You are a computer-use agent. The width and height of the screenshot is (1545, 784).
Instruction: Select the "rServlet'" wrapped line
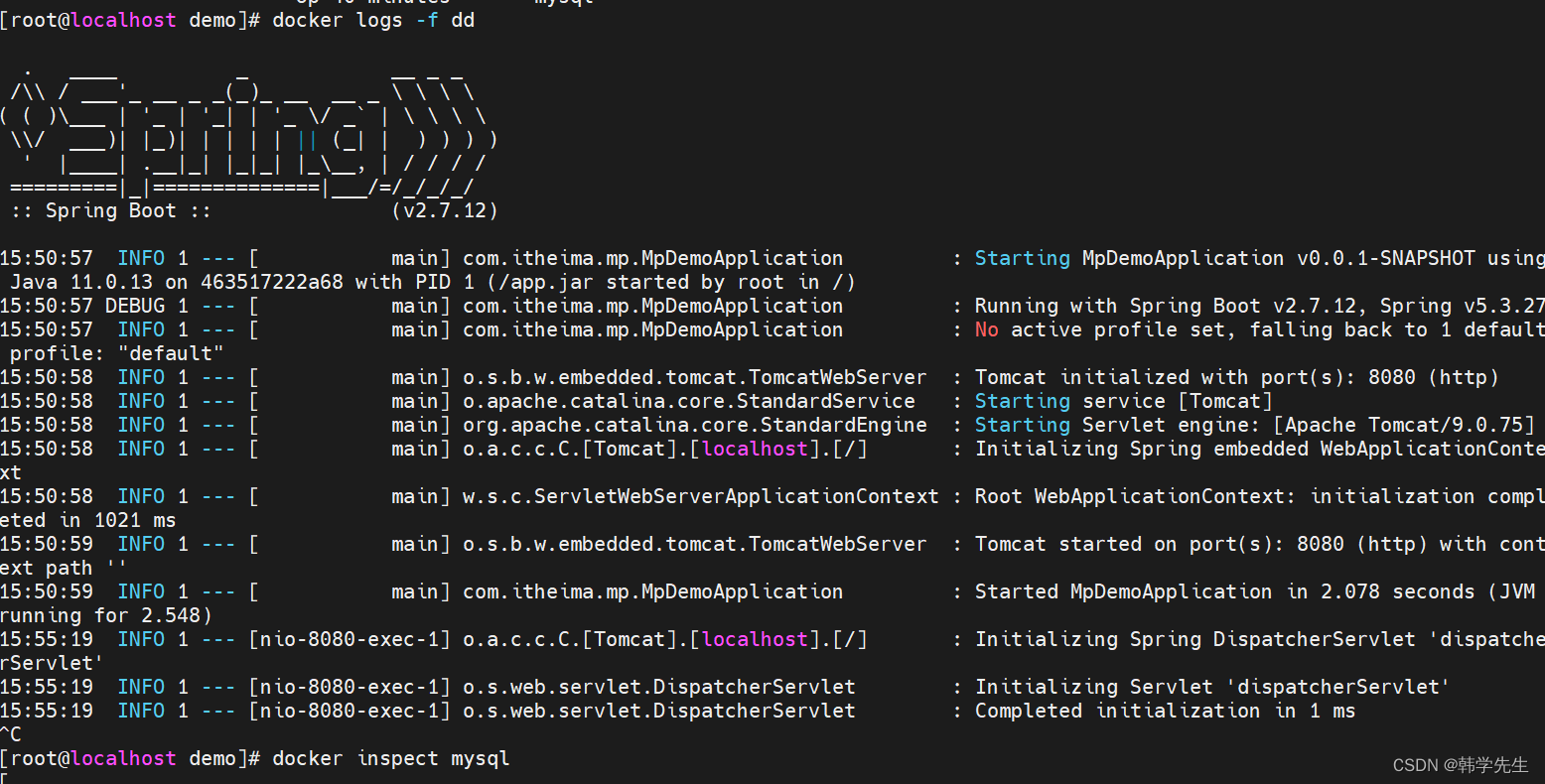(53, 663)
